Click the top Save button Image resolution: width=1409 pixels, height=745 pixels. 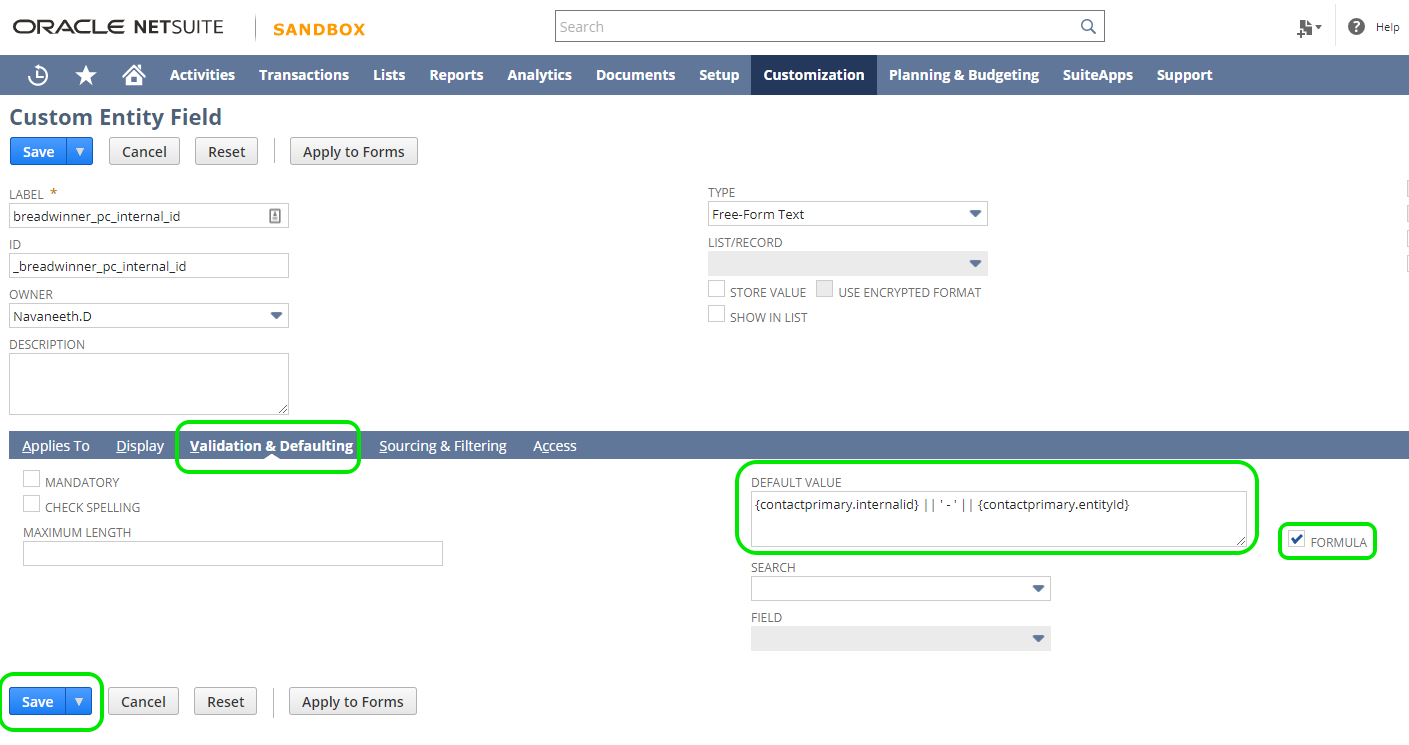[38, 151]
